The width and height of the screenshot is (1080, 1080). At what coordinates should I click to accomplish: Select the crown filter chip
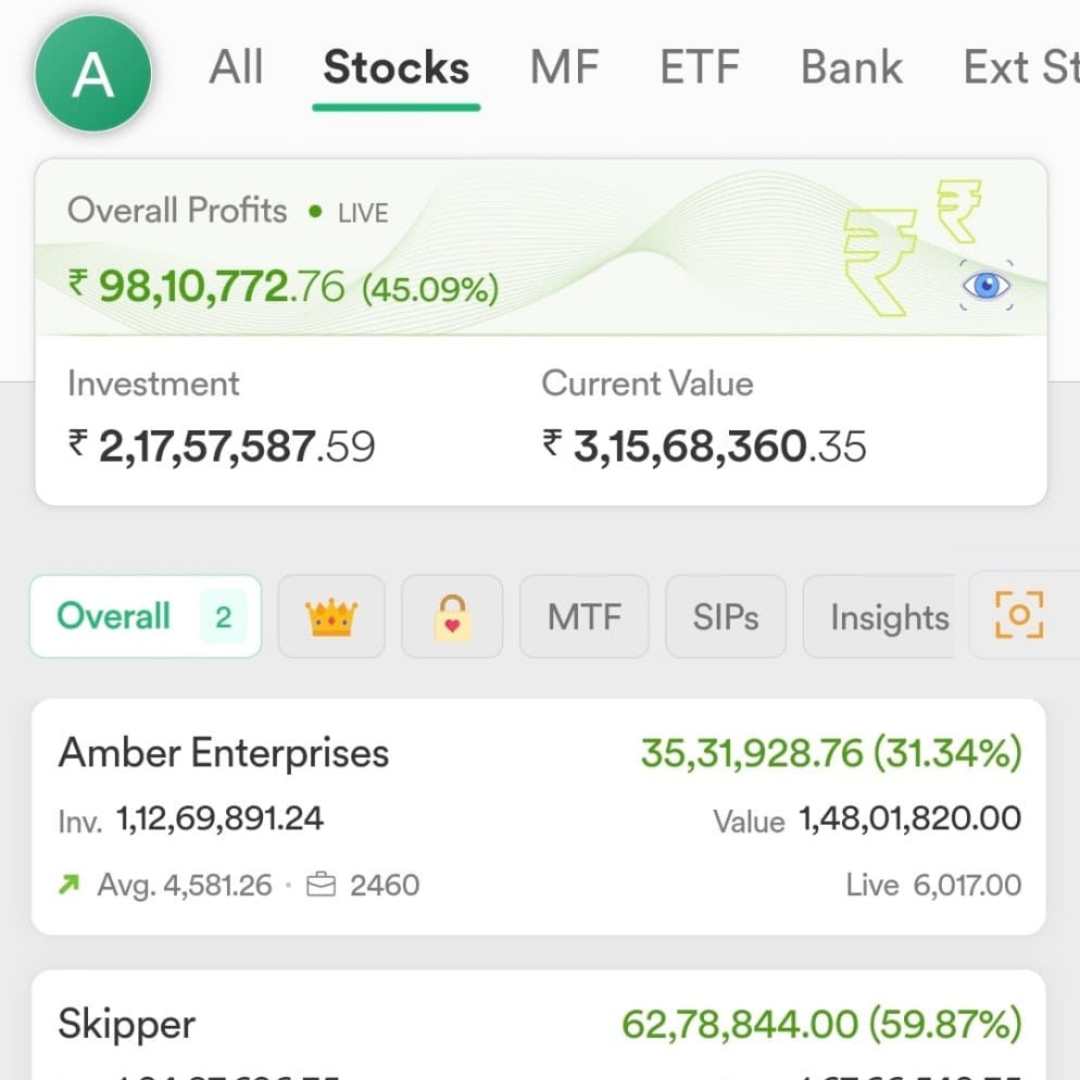(x=331, y=616)
